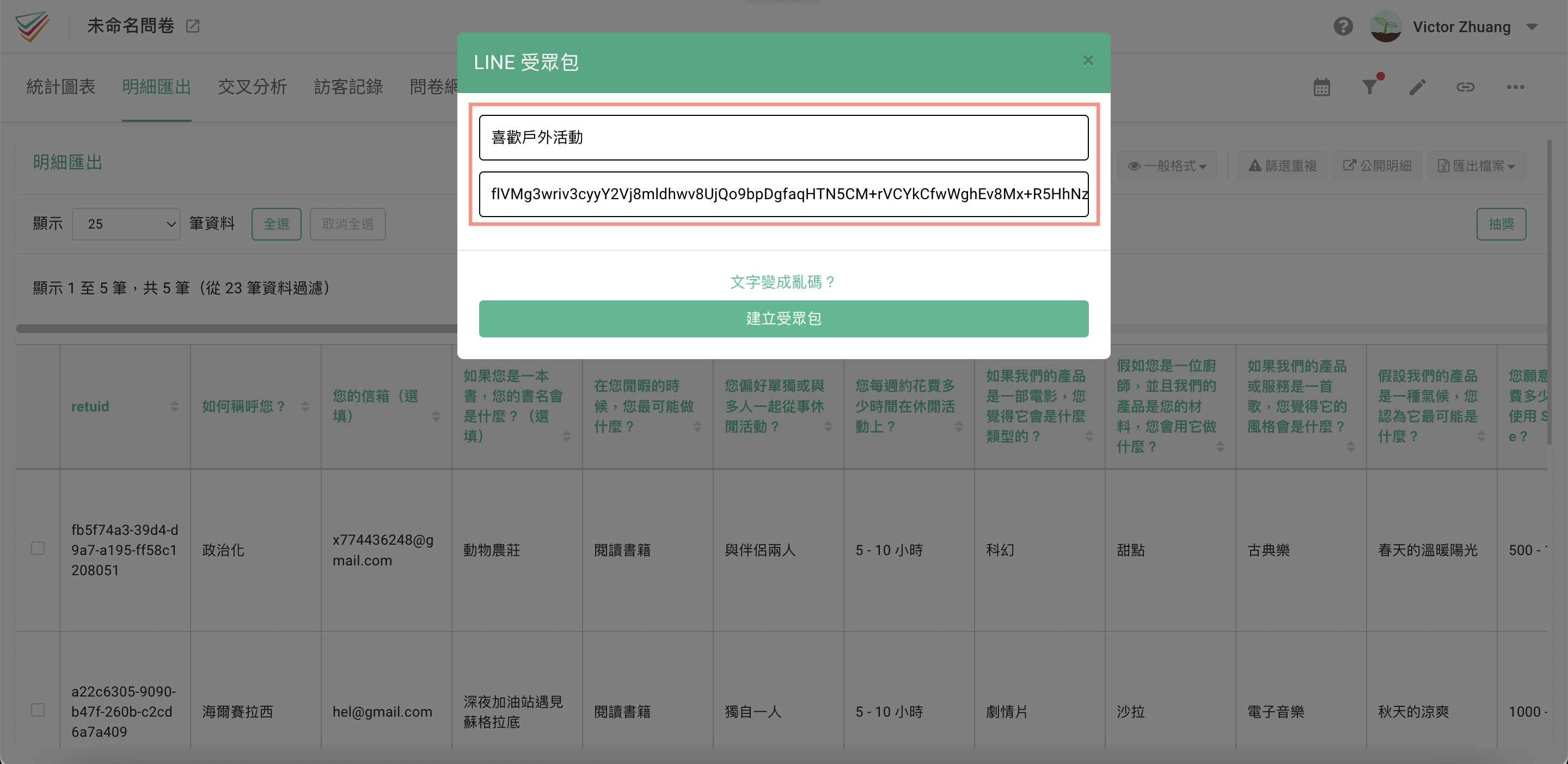
Task: Switch to 訪客記錄 tab
Action: [348, 87]
